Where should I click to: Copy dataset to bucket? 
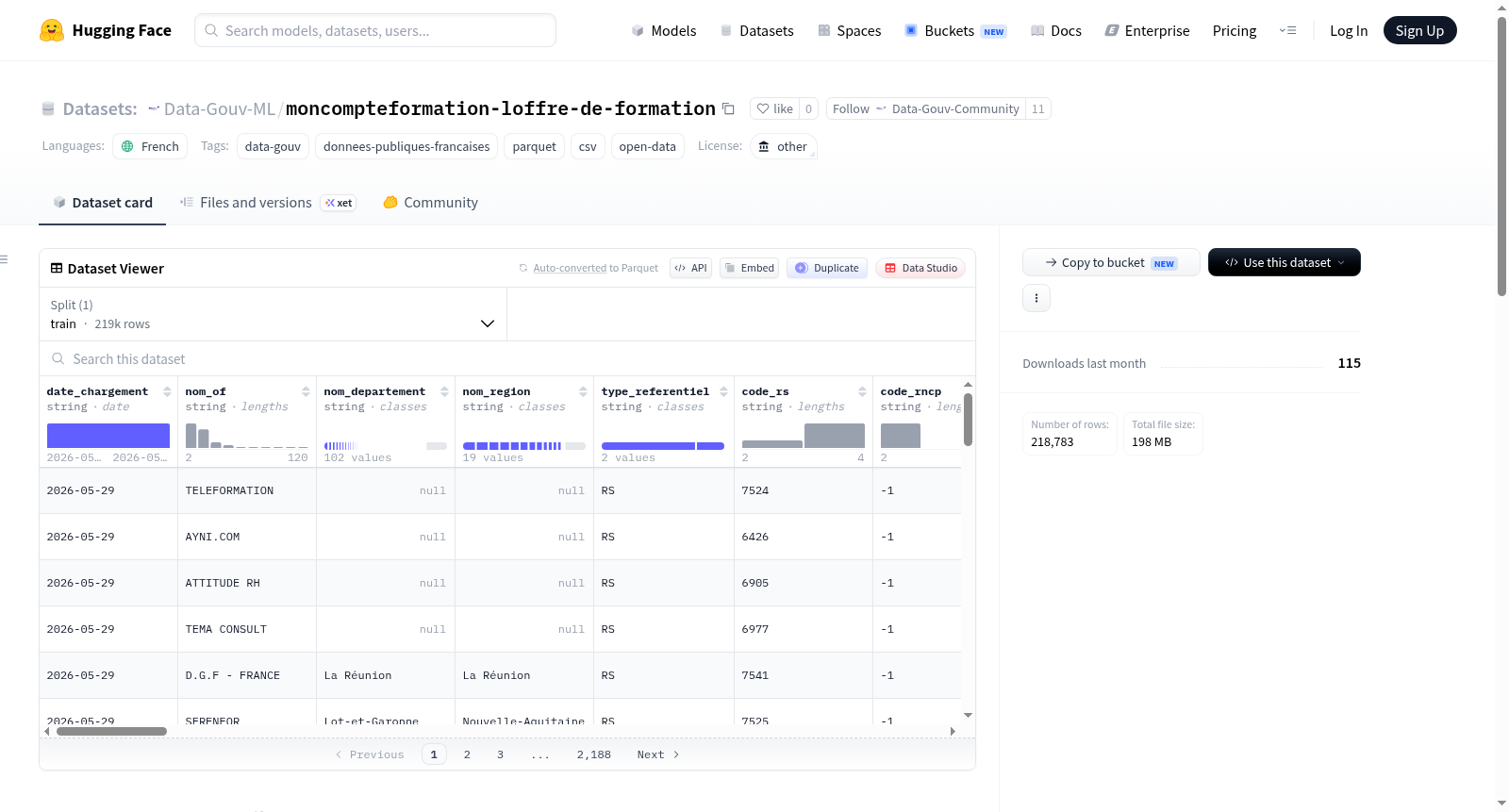tap(1111, 262)
